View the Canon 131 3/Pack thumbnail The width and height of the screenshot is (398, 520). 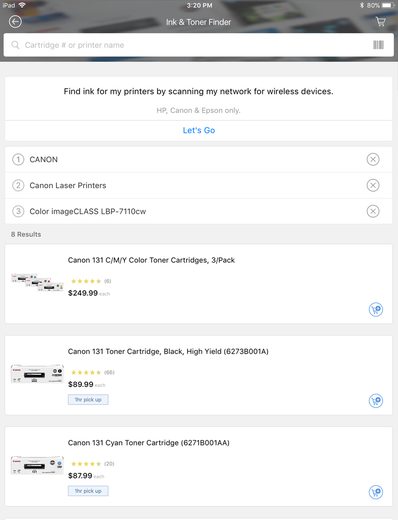click(37, 282)
